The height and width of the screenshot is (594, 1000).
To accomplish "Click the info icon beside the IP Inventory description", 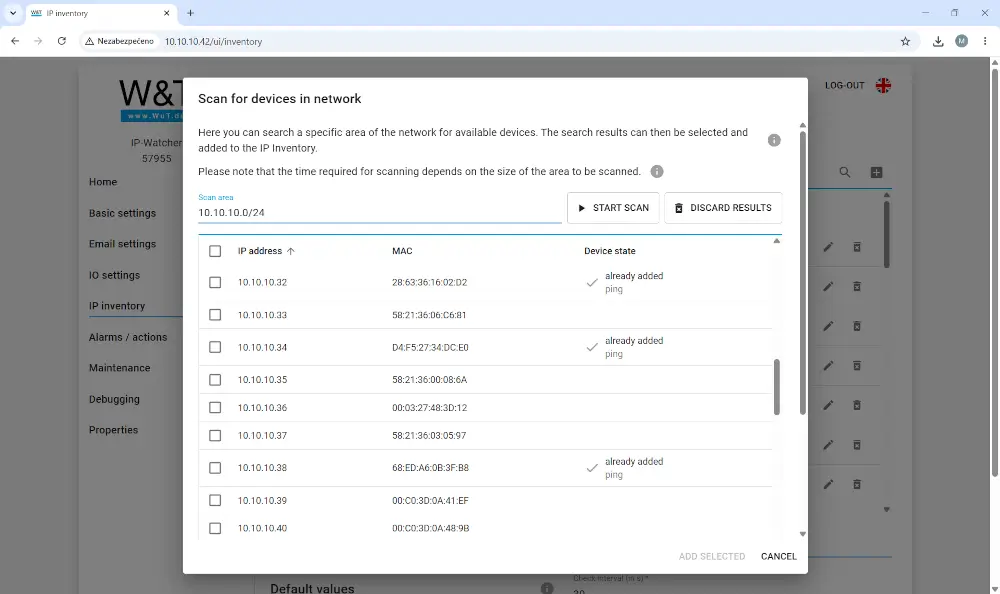I will pyautogui.click(x=774, y=140).
